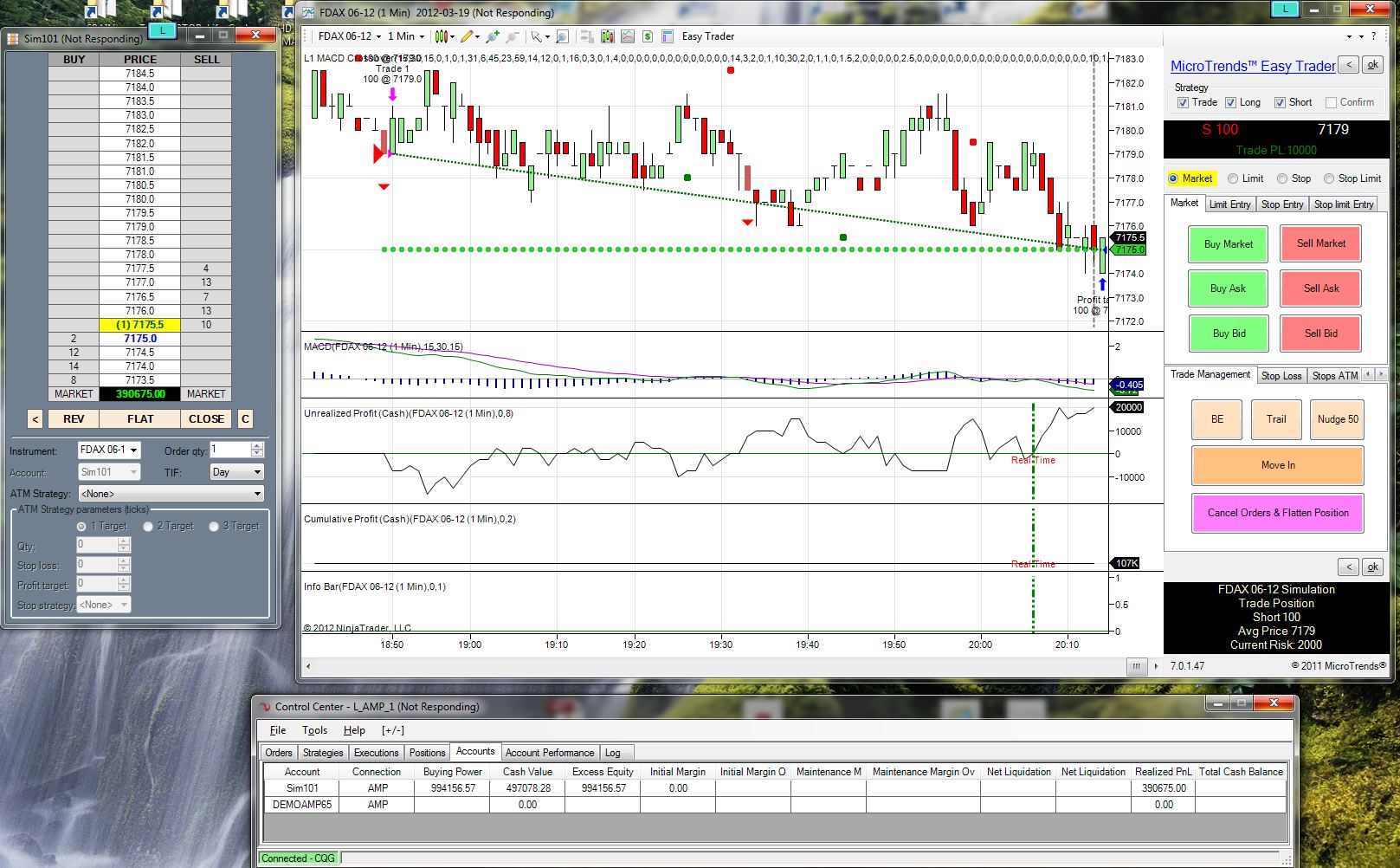The image size is (1400, 868).
Task: Click the lower < button above position summary
Action: pos(1348,567)
